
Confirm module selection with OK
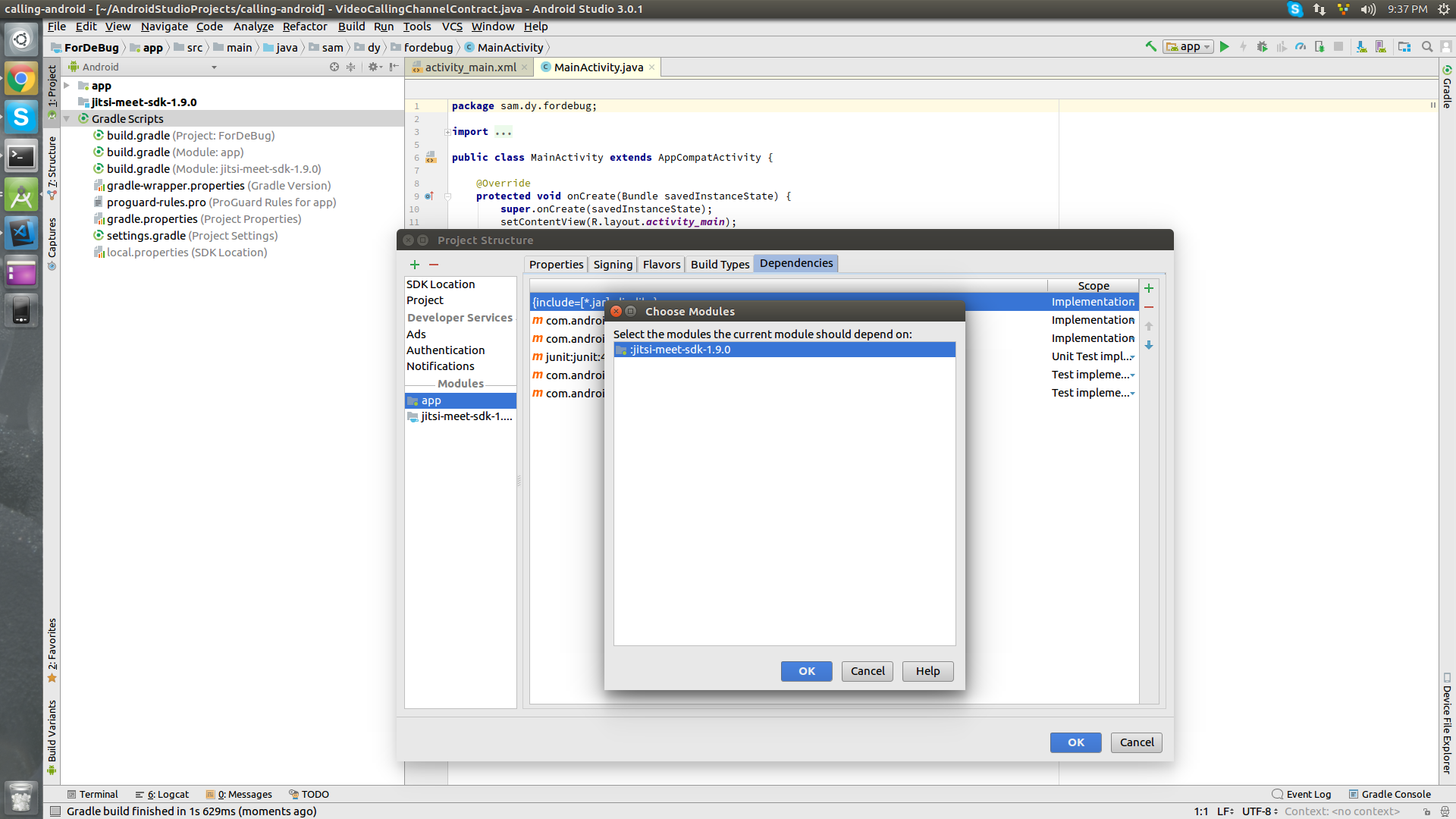tap(806, 671)
